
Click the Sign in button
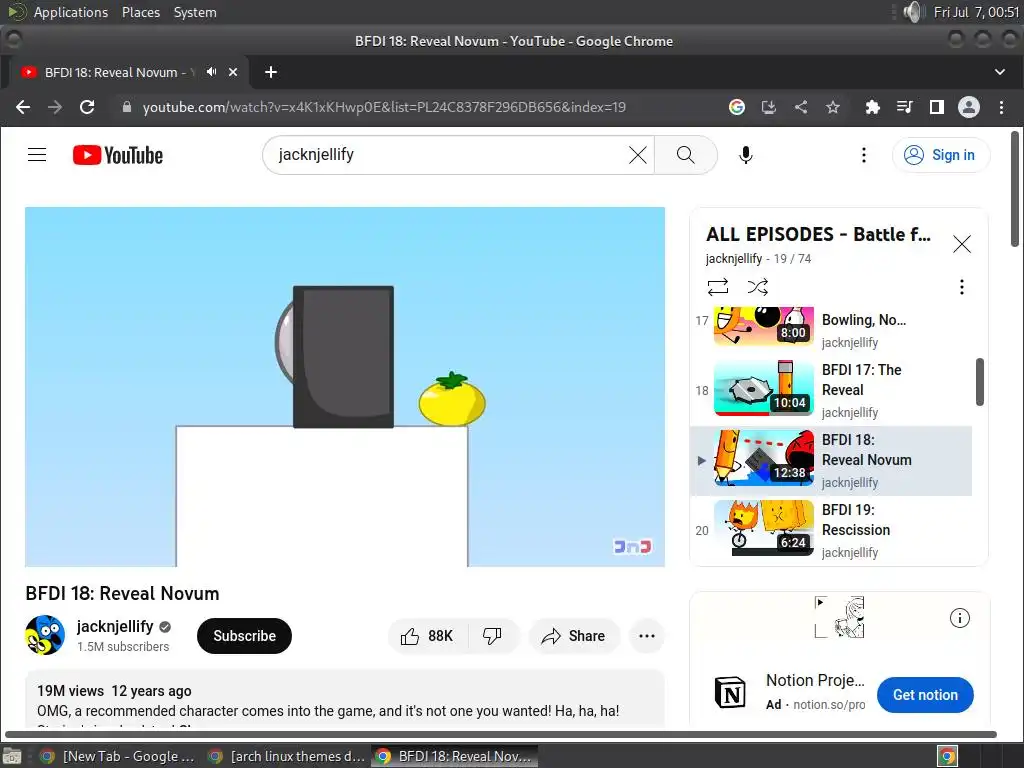point(940,155)
